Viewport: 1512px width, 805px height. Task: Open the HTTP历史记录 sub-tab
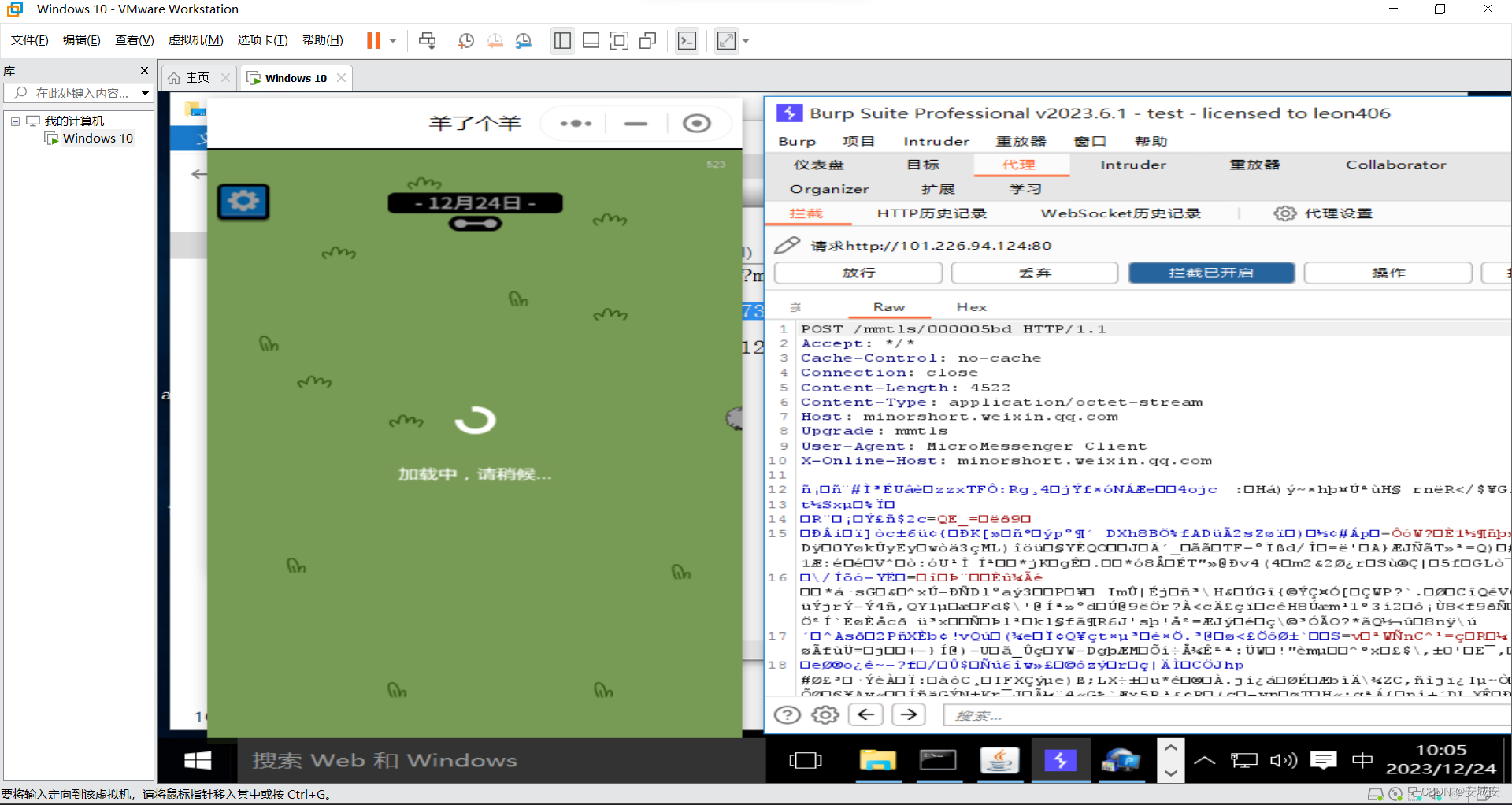(932, 214)
